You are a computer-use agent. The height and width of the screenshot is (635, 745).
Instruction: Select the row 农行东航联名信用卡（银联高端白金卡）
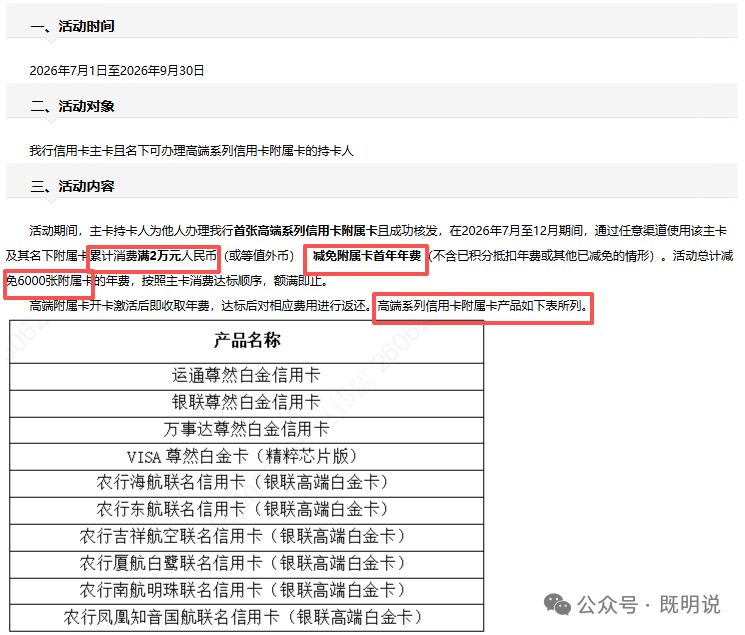pos(247,510)
